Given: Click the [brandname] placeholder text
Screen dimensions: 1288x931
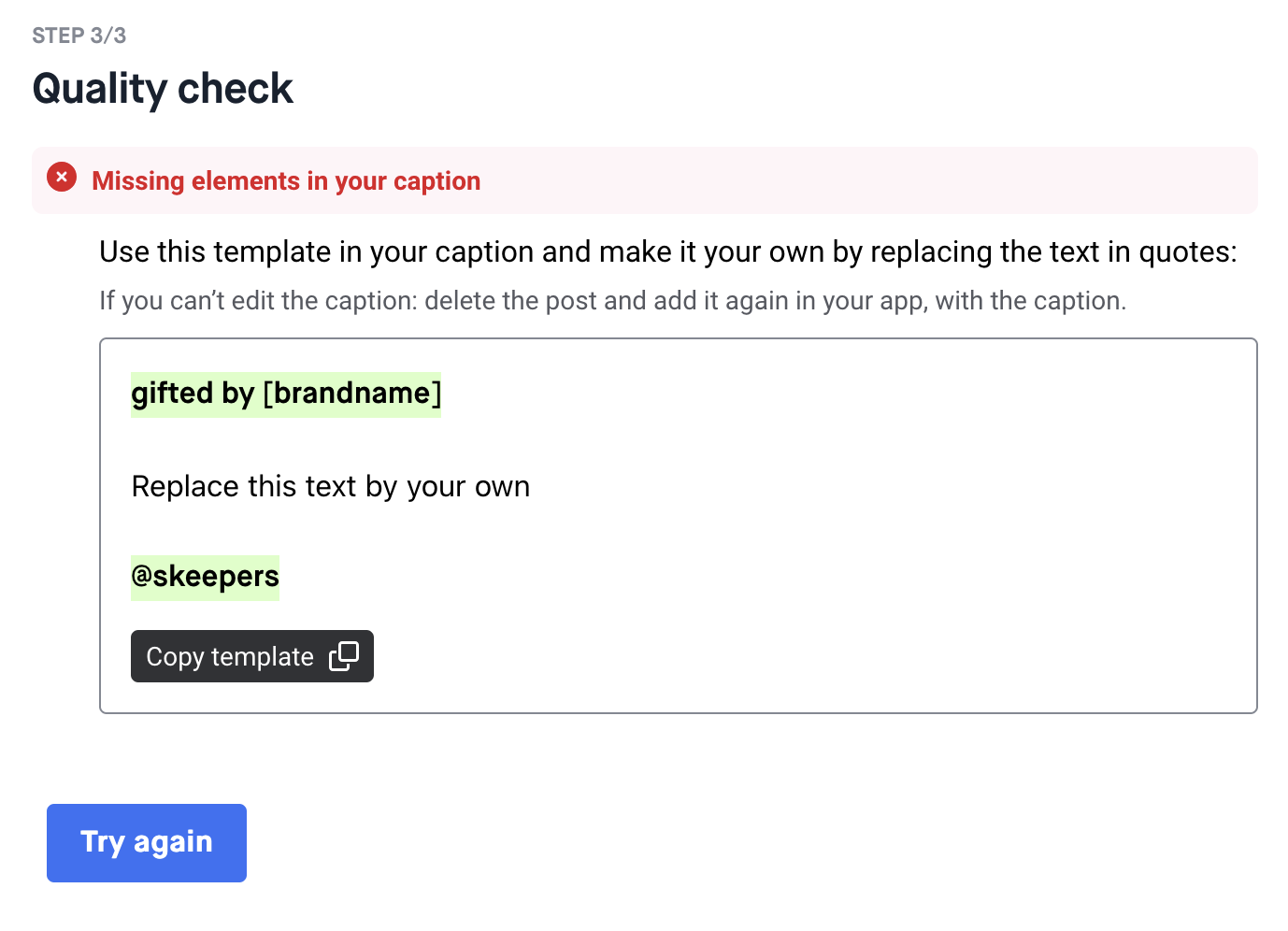Looking at the screenshot, I should coord(352,394).
